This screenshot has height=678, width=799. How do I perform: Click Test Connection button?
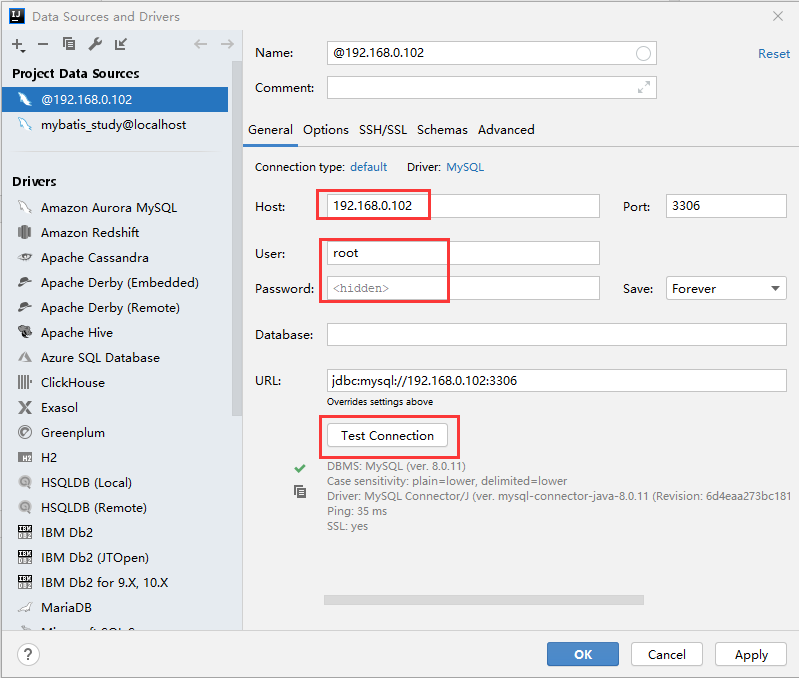point(387,436)
